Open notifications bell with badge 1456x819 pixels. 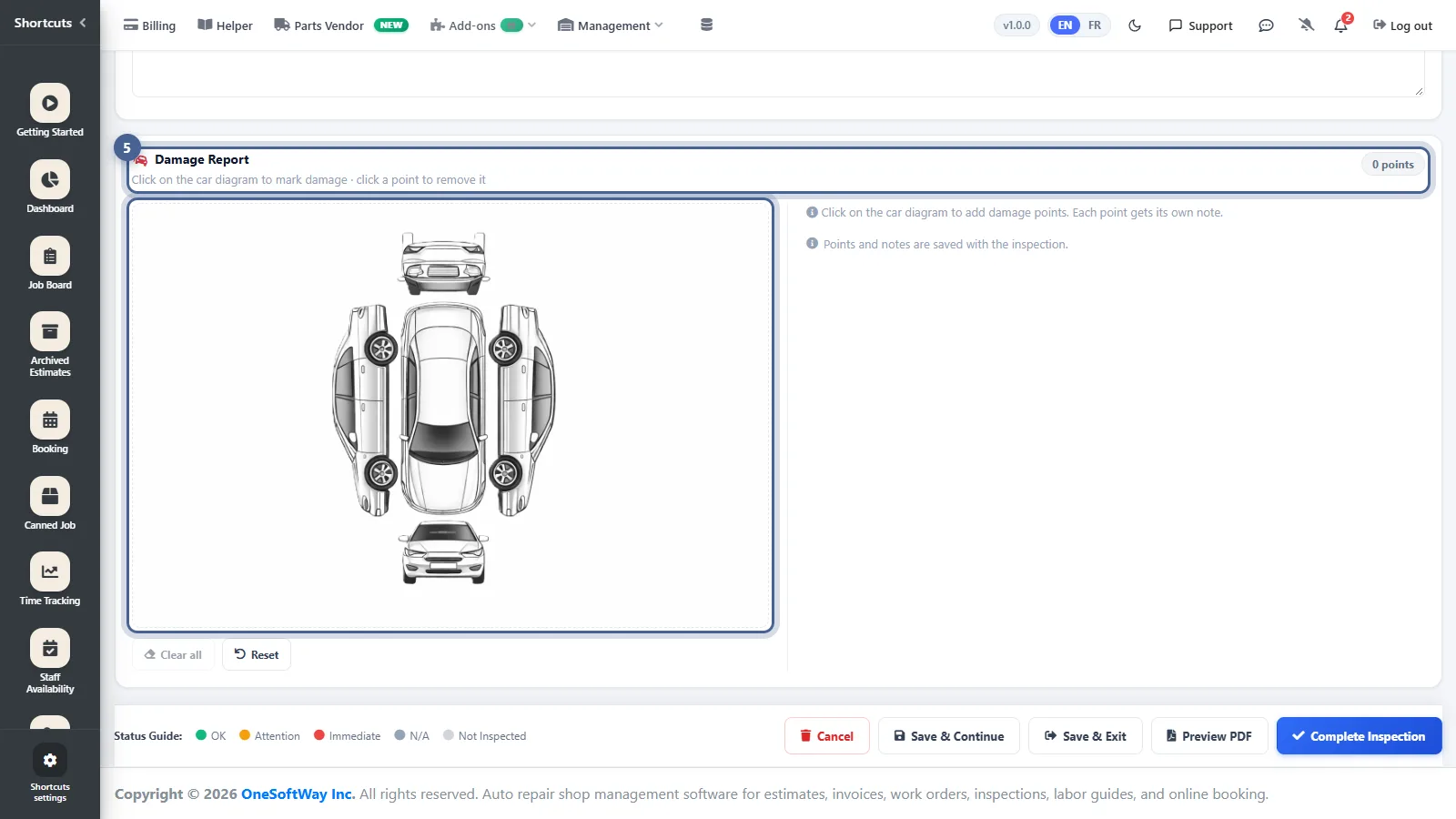tap(1341, 25)
